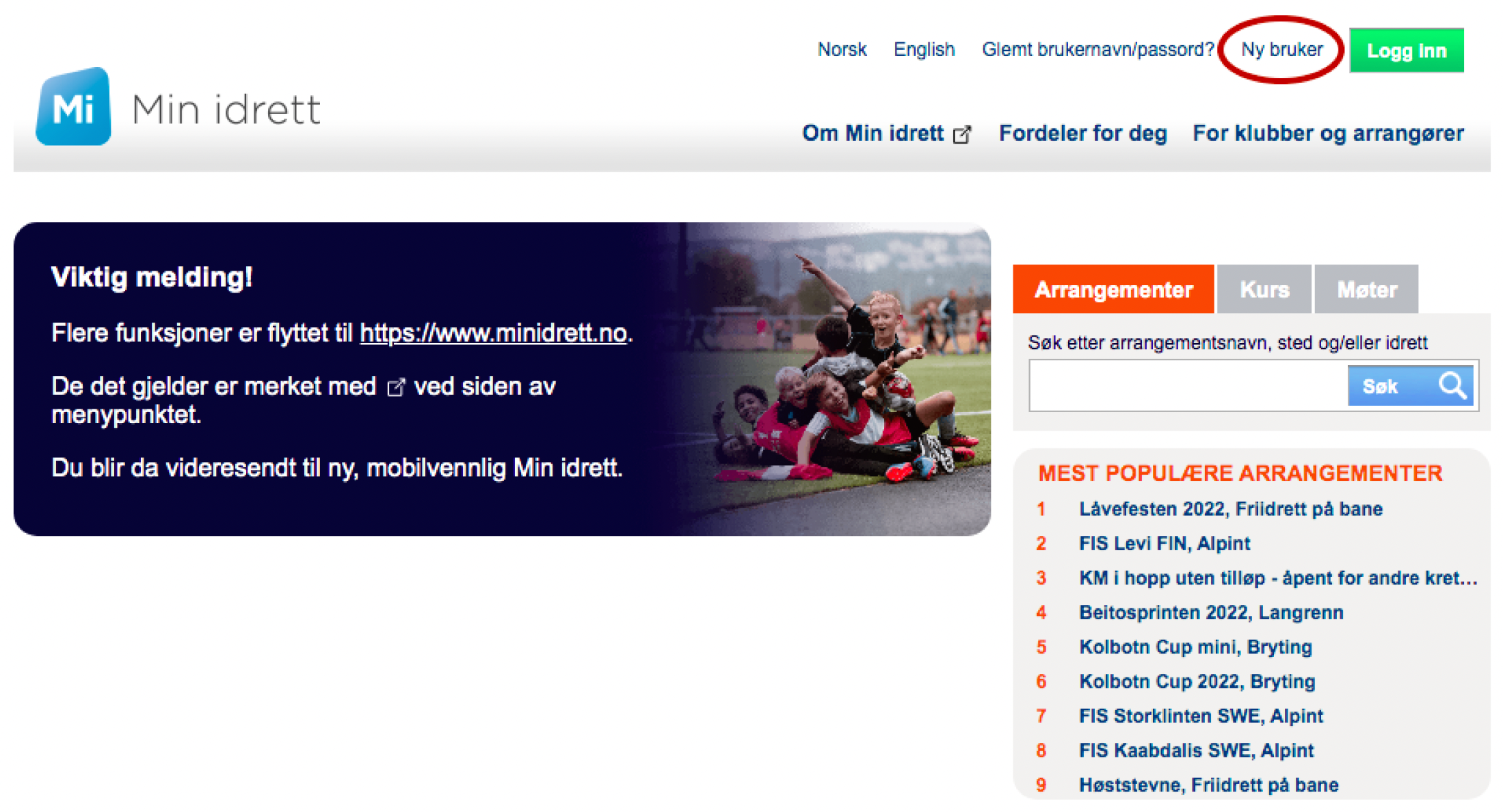Viewport: 1503px width, 812px height.
Task: Switch language to English
Action: tap(924, 50)
